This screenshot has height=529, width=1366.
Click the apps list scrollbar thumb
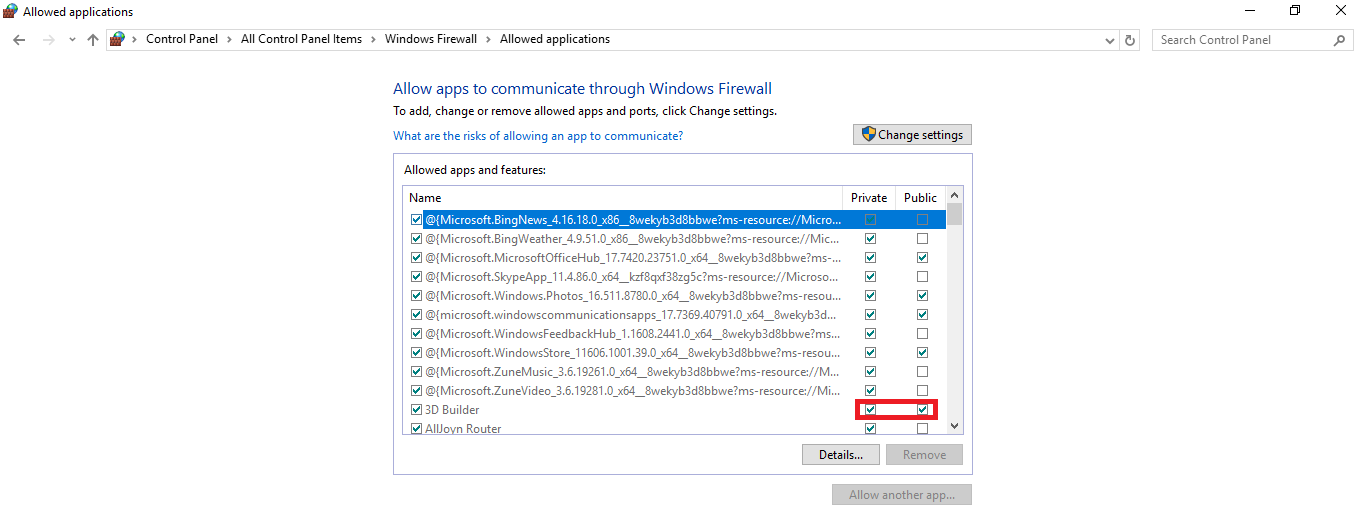point(954,215)
